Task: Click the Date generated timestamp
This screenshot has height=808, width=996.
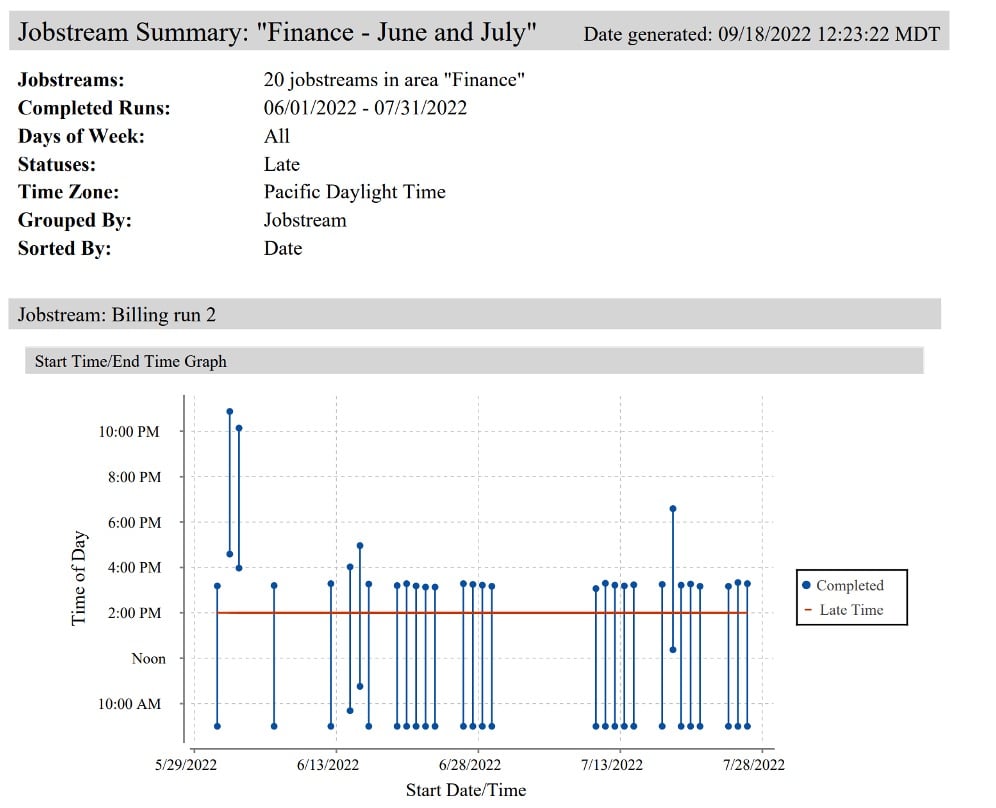Action: click(x=761, y=35)
